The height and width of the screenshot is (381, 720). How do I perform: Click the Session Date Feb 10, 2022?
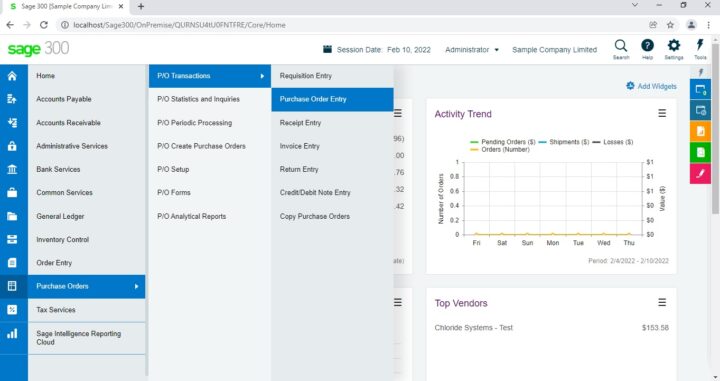coord(383,50)
